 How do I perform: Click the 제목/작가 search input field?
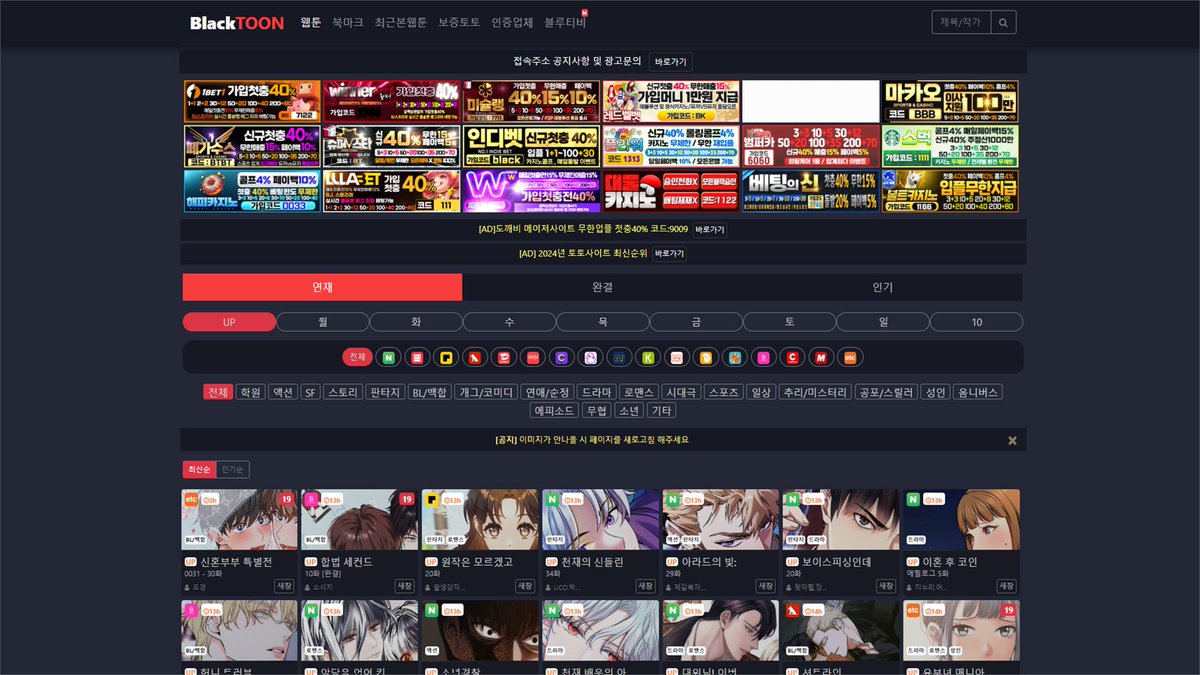pos(961,22)
